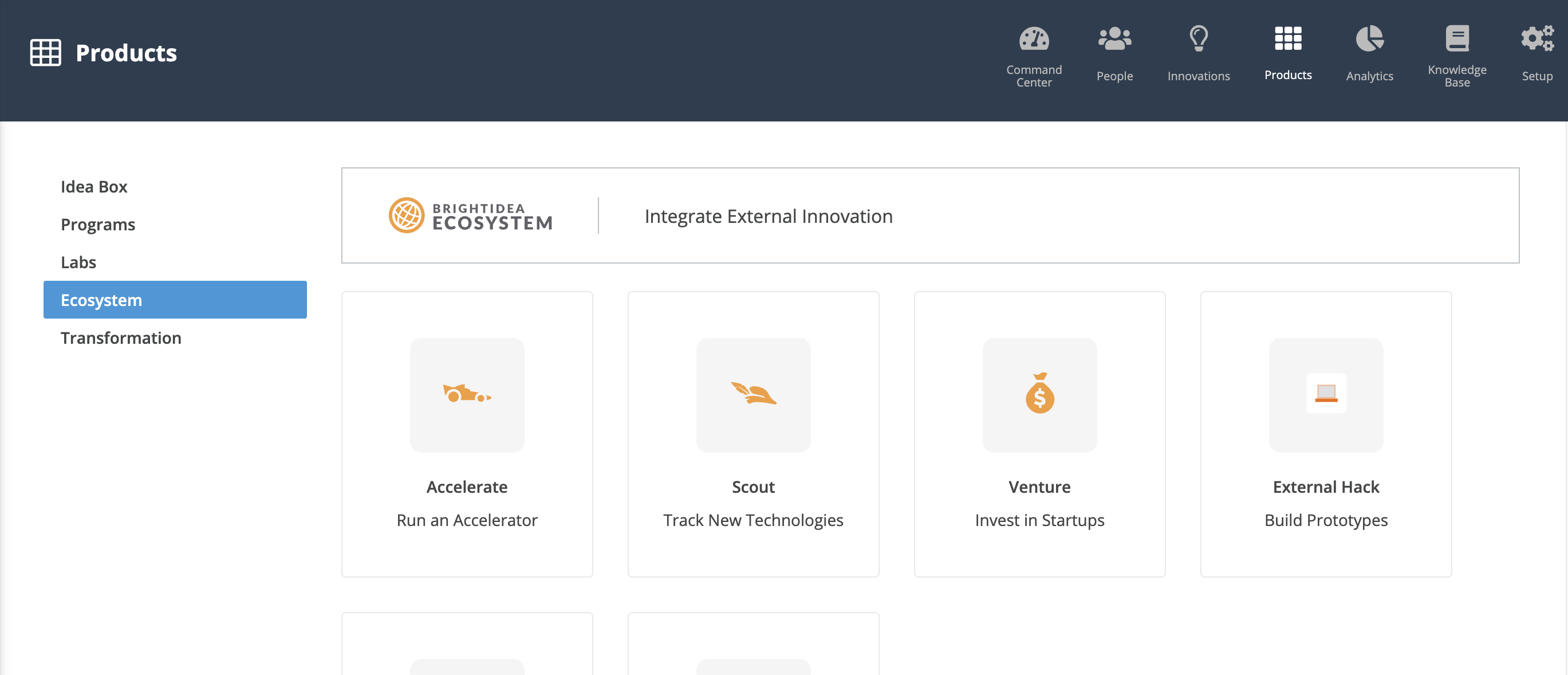Click the Accelerate card title
Image resolution: width=1568 pixels, height=675 pixels.
pyautogui.click(x=467, y=486)
